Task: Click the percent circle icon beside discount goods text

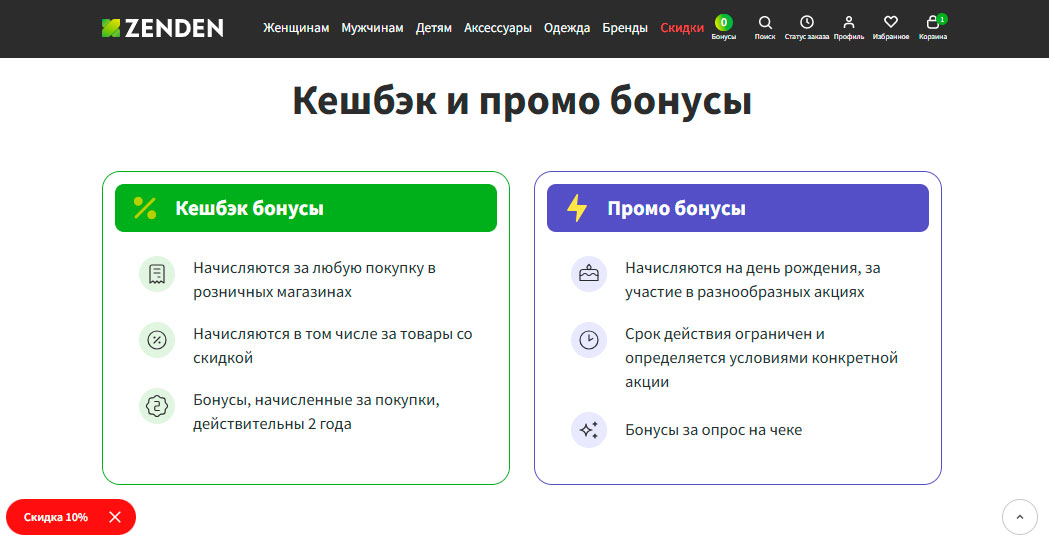Action: pos(157,340)
